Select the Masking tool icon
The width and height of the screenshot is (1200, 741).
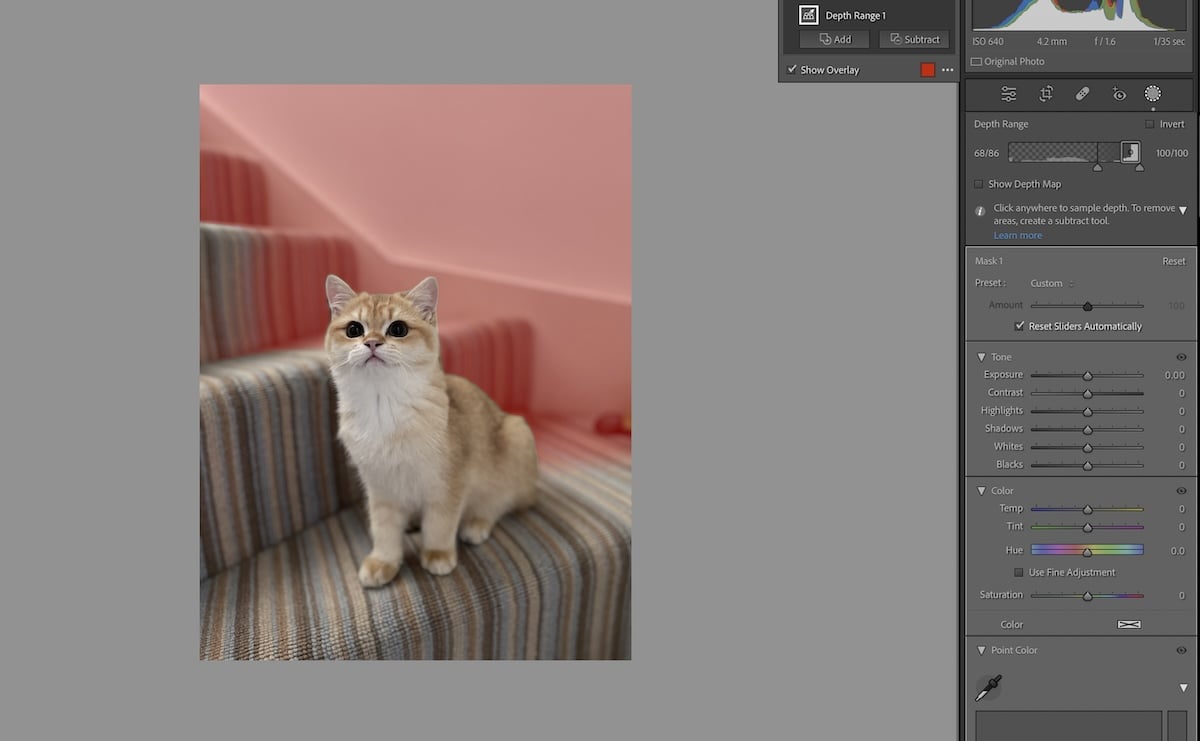pos(1152,93)
